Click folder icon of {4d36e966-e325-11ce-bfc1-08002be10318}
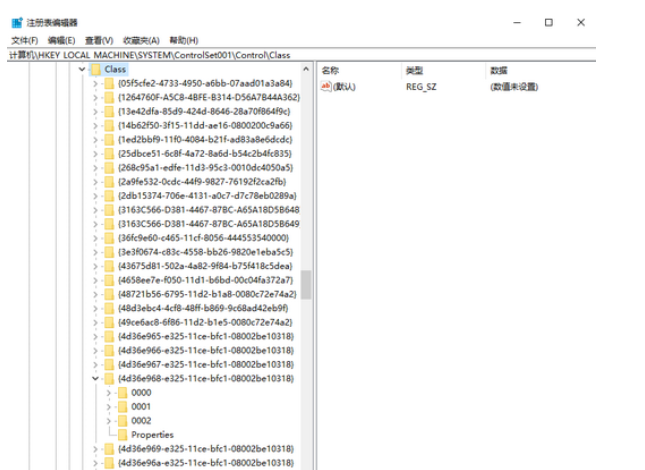This screenshot has height=470, width=645. pos(109,350)
